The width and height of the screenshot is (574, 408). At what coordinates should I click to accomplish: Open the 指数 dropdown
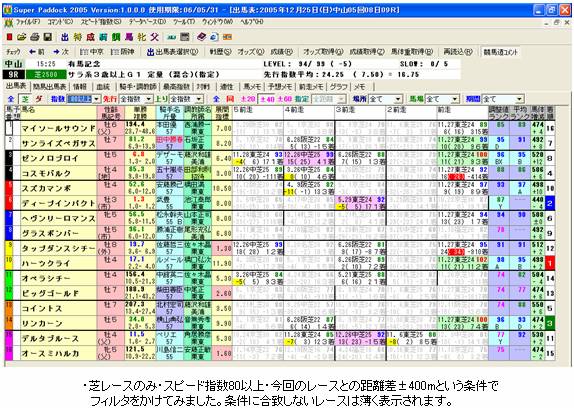click(x=83, y=99)
